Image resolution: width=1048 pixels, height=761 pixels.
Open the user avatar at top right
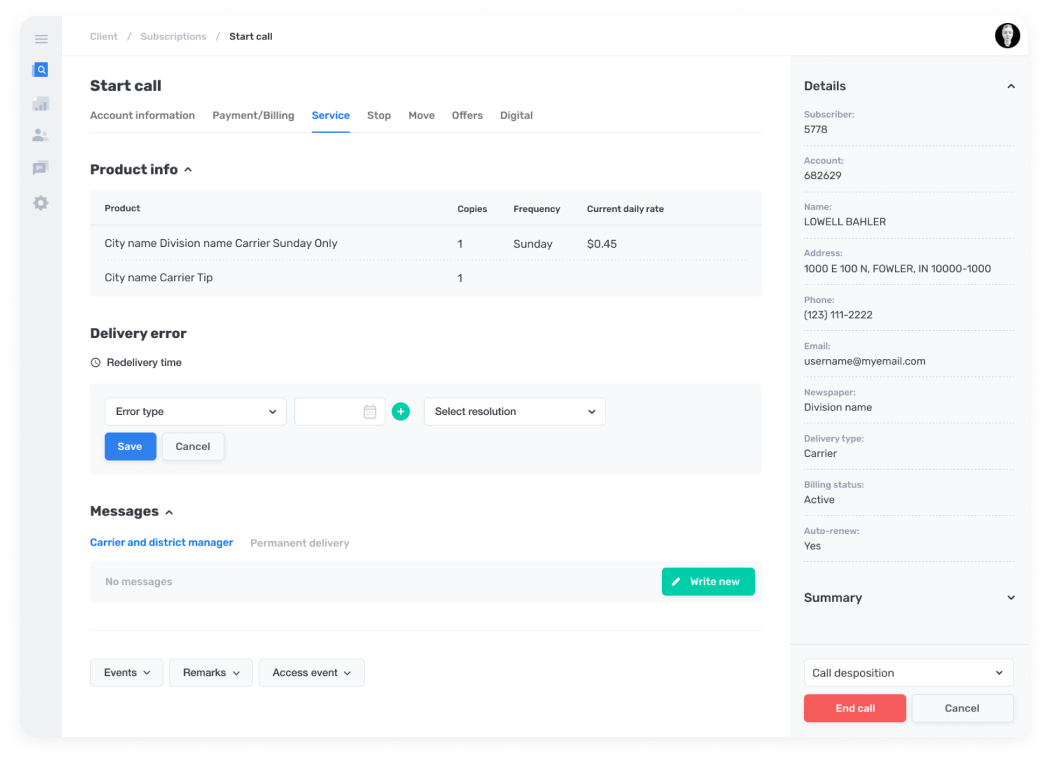[1007, 35]
